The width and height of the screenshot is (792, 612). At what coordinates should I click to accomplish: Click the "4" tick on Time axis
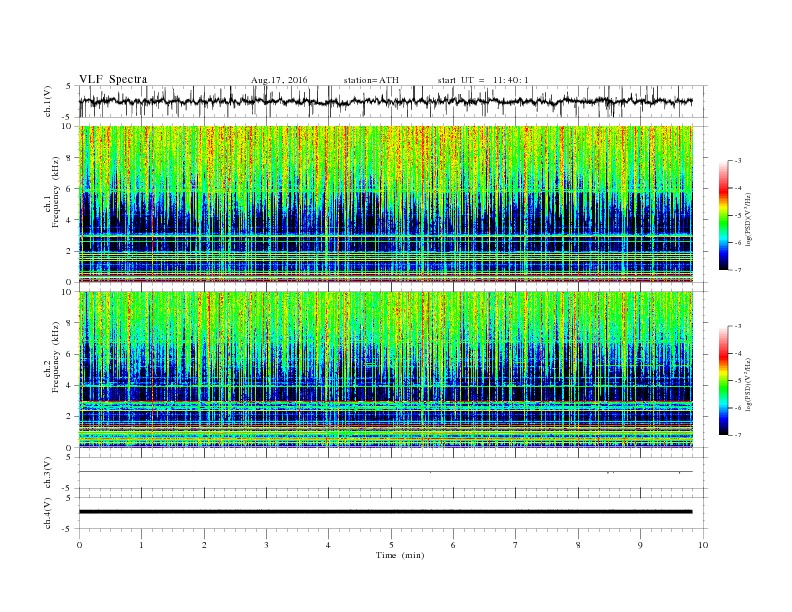pos(328,545)
